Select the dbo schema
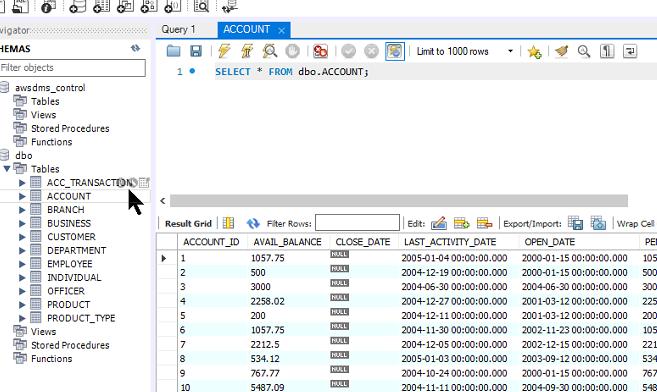 coord(23,155)
